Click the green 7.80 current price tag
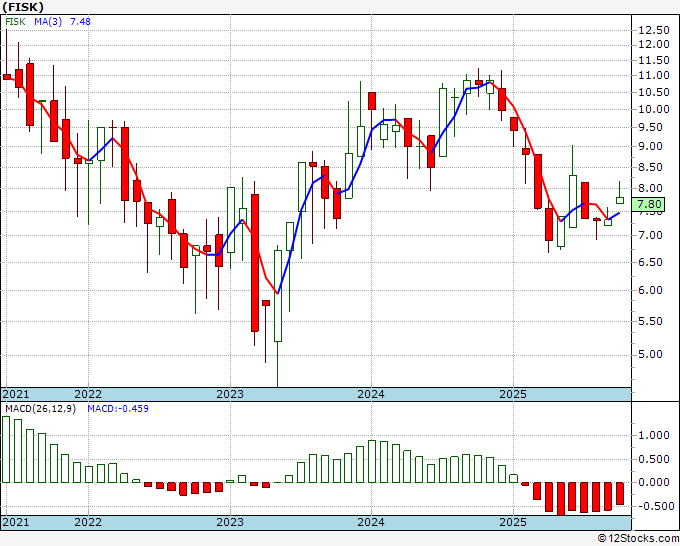The width and height of the screenshot is (680, 546). 648,204
